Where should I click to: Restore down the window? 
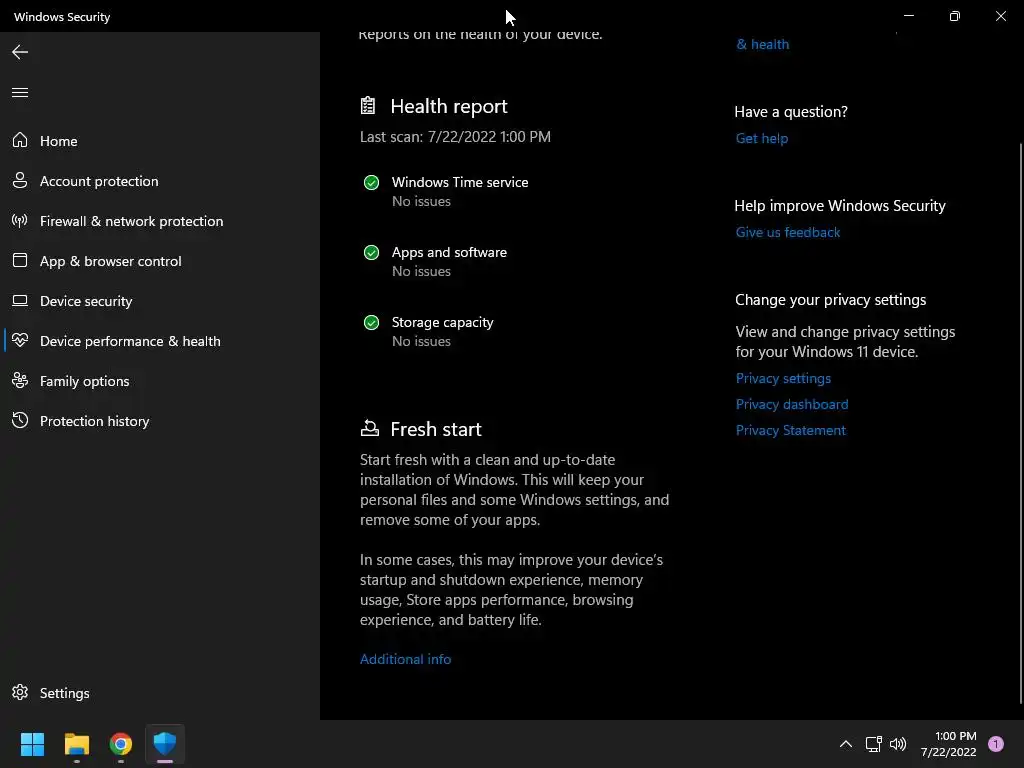(954, 16)
